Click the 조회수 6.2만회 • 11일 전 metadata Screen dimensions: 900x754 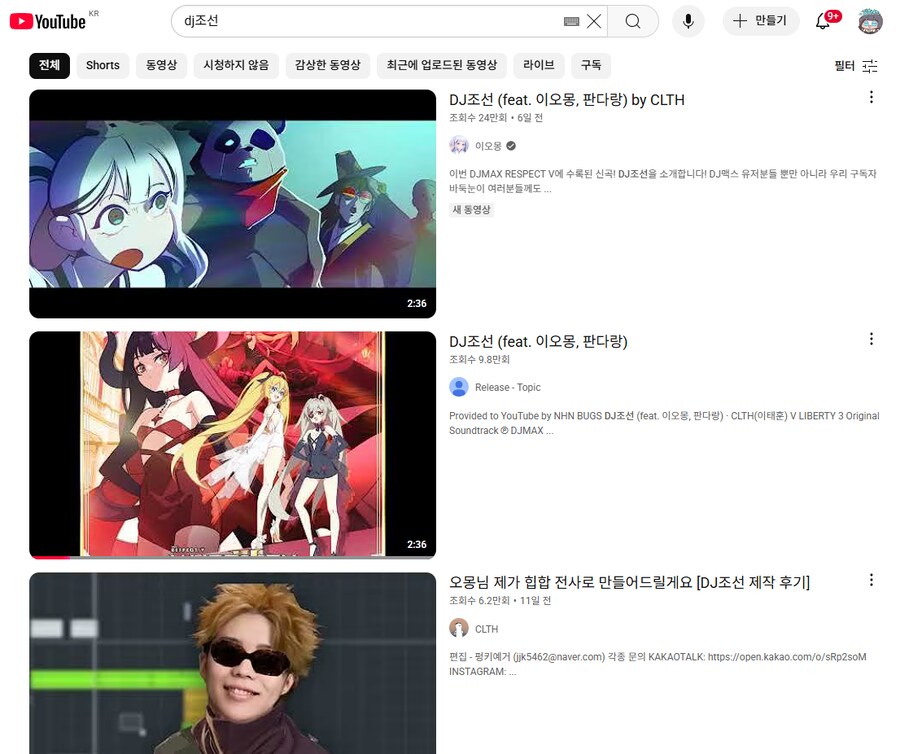[500, 600]
